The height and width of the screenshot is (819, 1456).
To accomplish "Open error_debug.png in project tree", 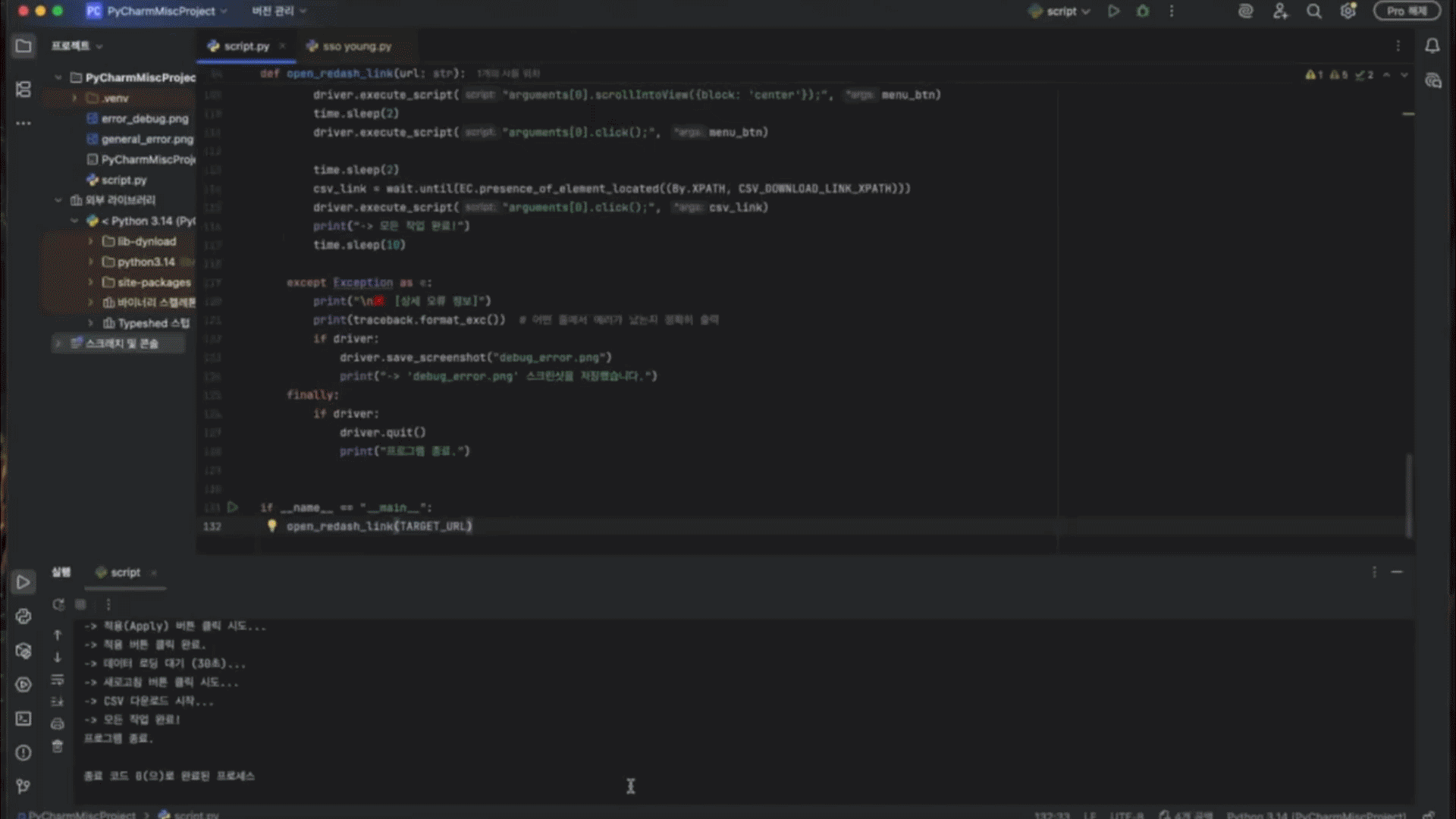I will tap(144, 119).
